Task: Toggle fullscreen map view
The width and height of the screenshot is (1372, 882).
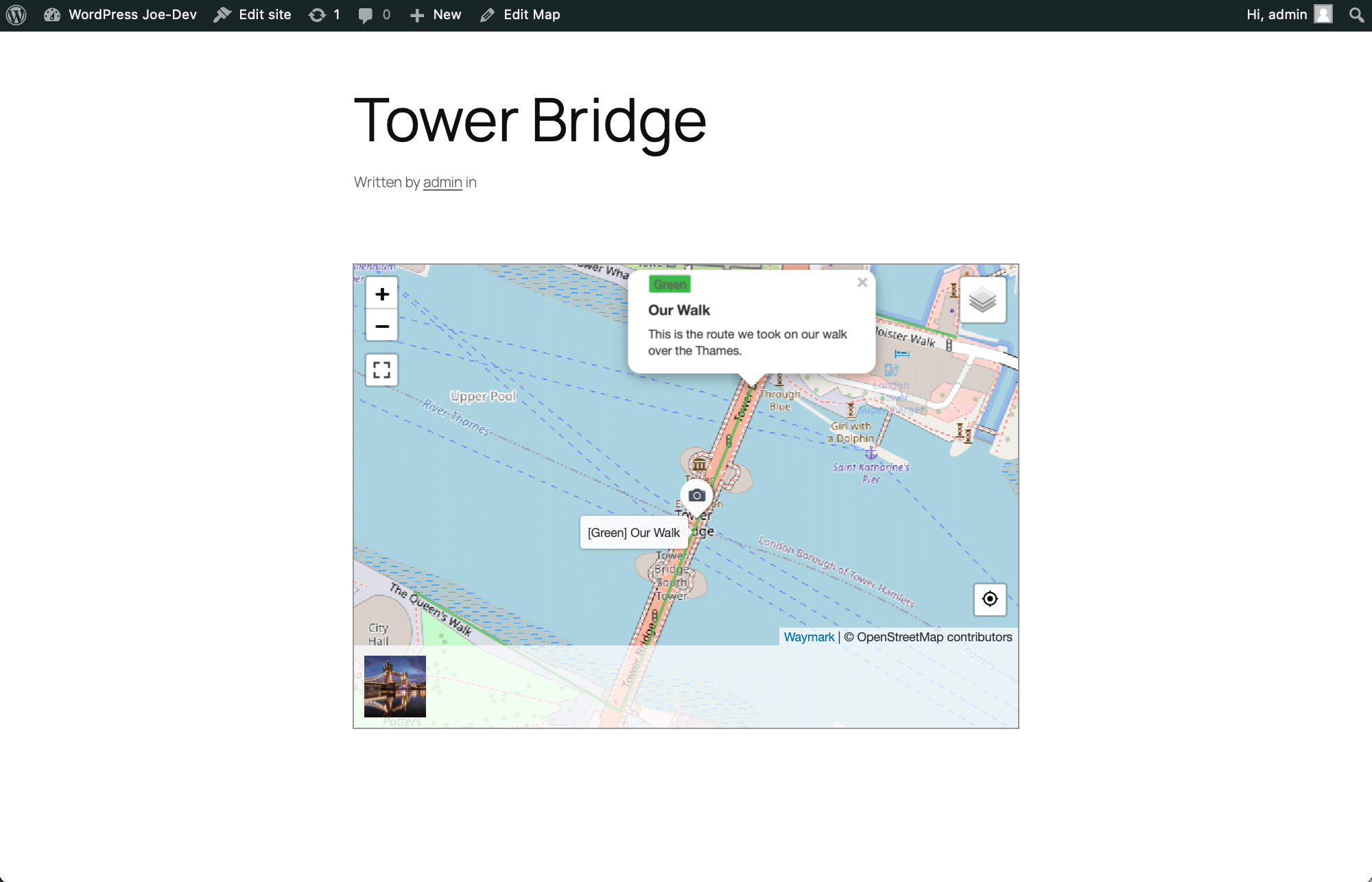Action: pos(382,370)
